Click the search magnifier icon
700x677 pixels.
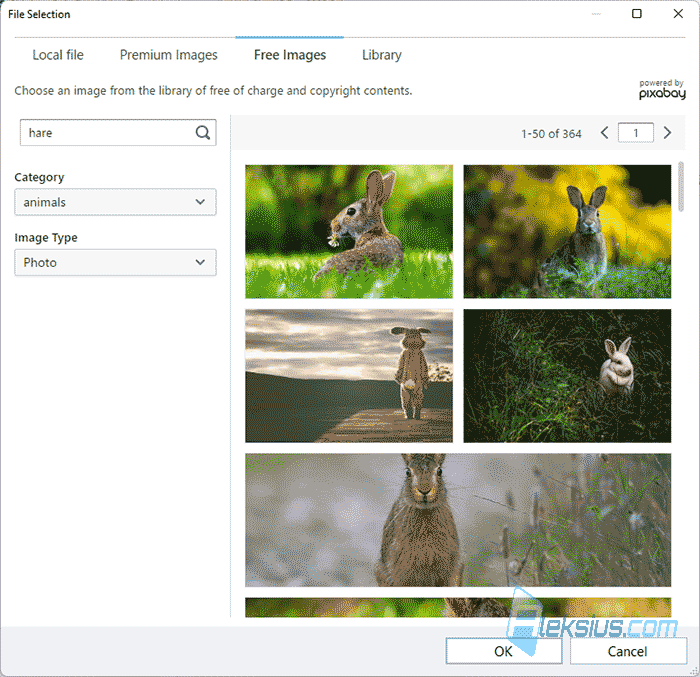(x=203, y=132)
